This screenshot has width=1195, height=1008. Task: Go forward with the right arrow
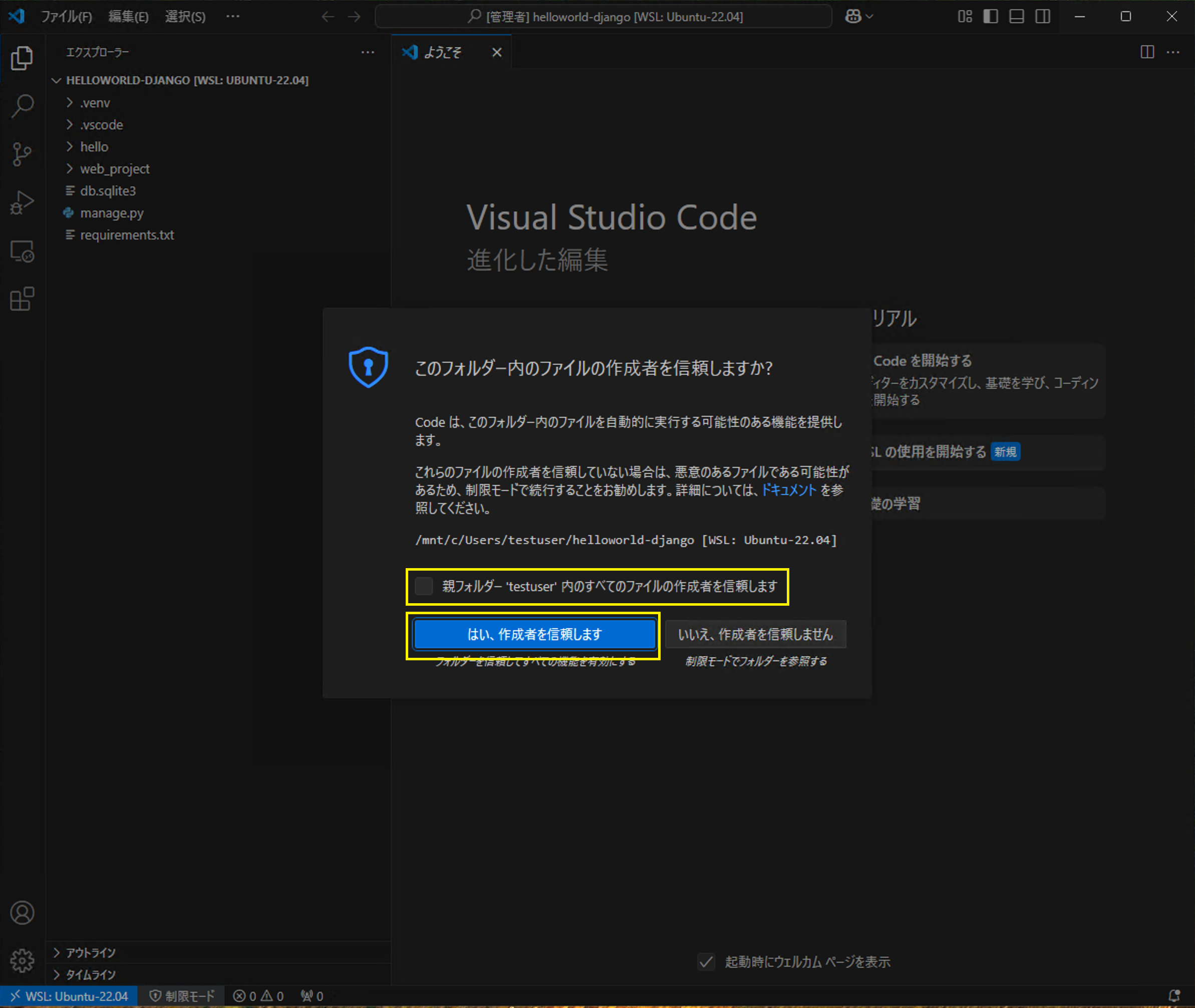(x=354, y=17)
